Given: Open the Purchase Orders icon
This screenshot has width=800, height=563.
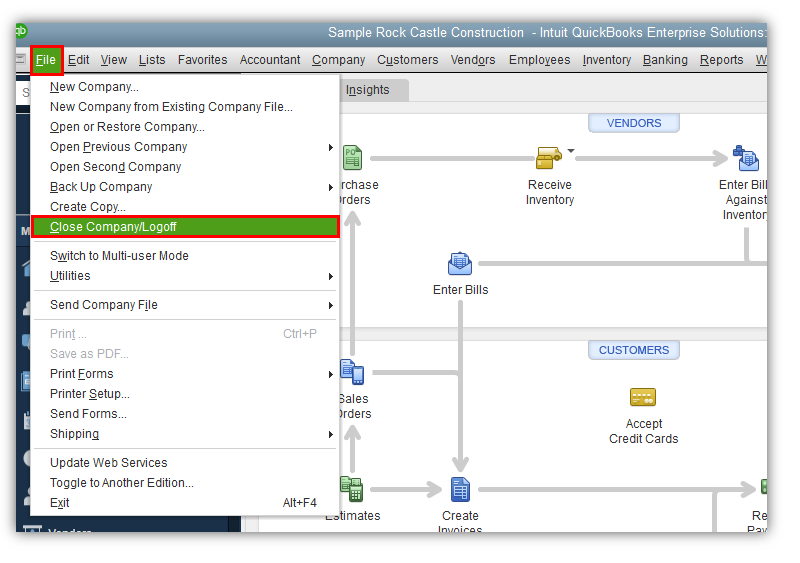Looking at the screenshot, I should (353, 158).
